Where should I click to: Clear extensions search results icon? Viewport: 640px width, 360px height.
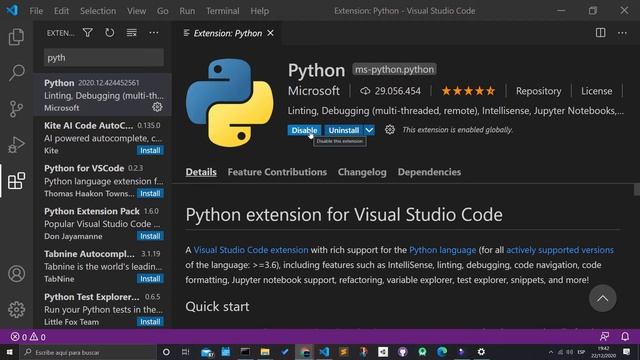click(131, 33)
